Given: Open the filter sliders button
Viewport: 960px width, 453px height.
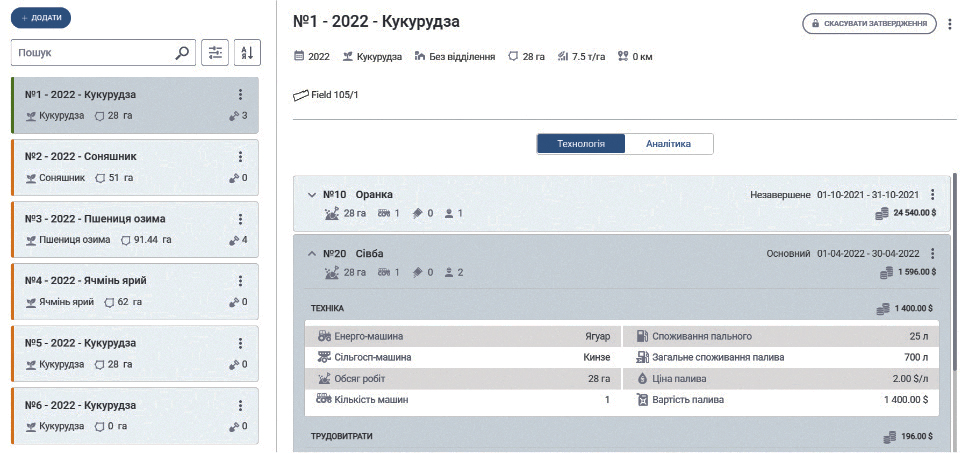Looking at the screenshot, I should coord(215,53).
